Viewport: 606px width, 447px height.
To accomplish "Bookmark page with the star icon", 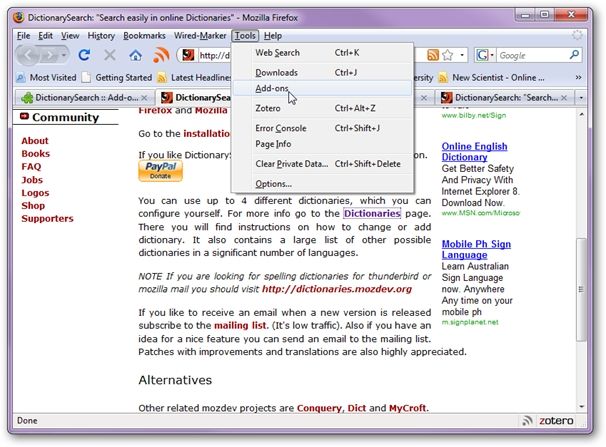I will coord(448,55).
